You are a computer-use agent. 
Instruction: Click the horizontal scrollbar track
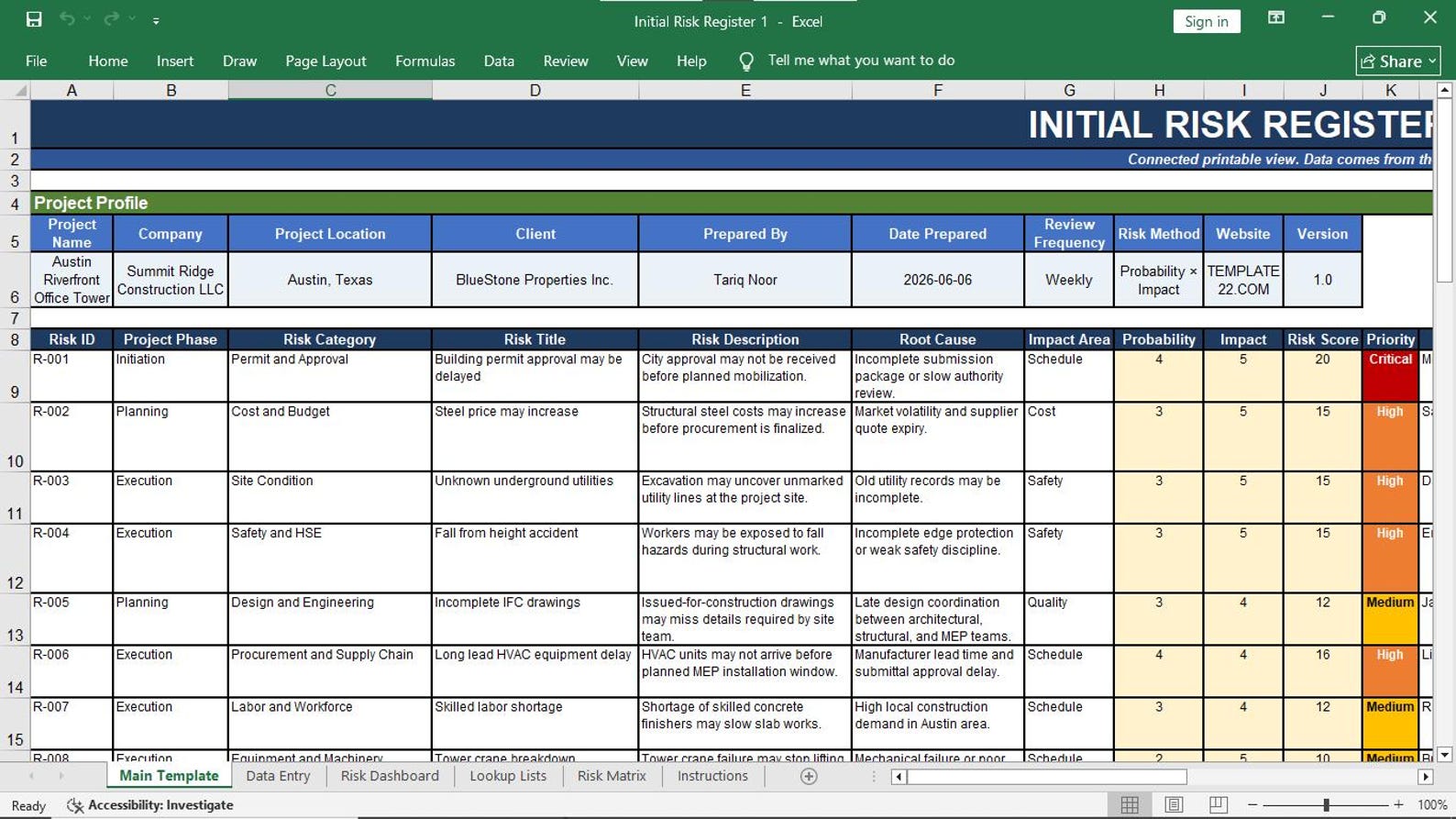tap(1302, 777)
